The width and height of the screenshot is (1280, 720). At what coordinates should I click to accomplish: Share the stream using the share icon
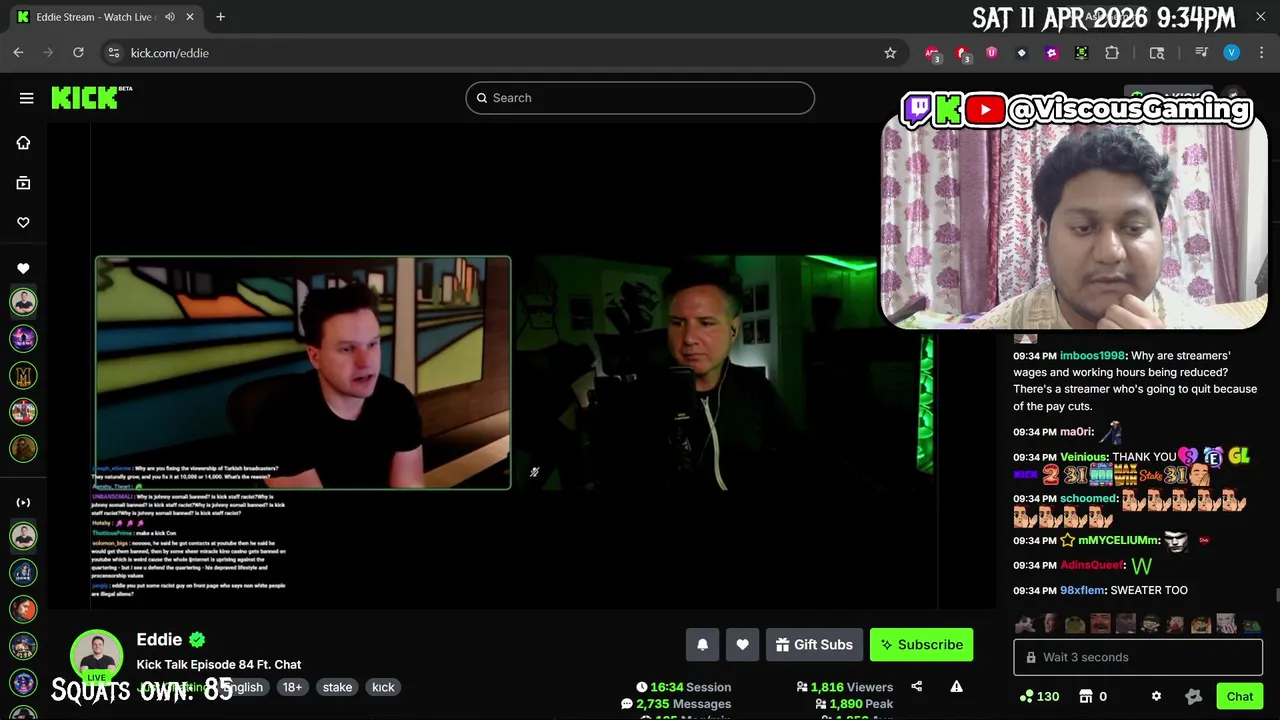917,686
